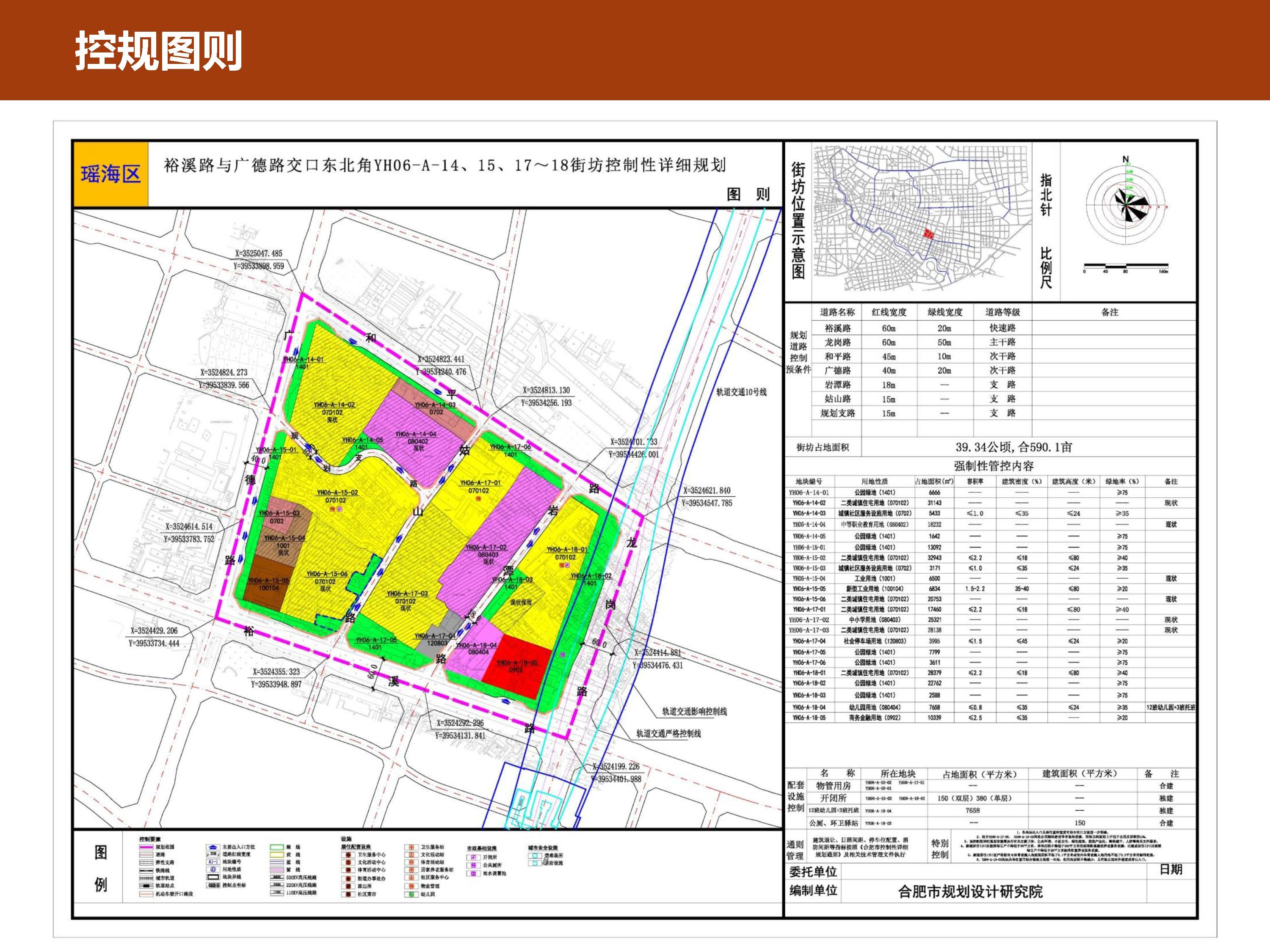Screen dimensions: 1270x952
Task: Click the yellow 瑶海区 district label
Action: (110, 174)
